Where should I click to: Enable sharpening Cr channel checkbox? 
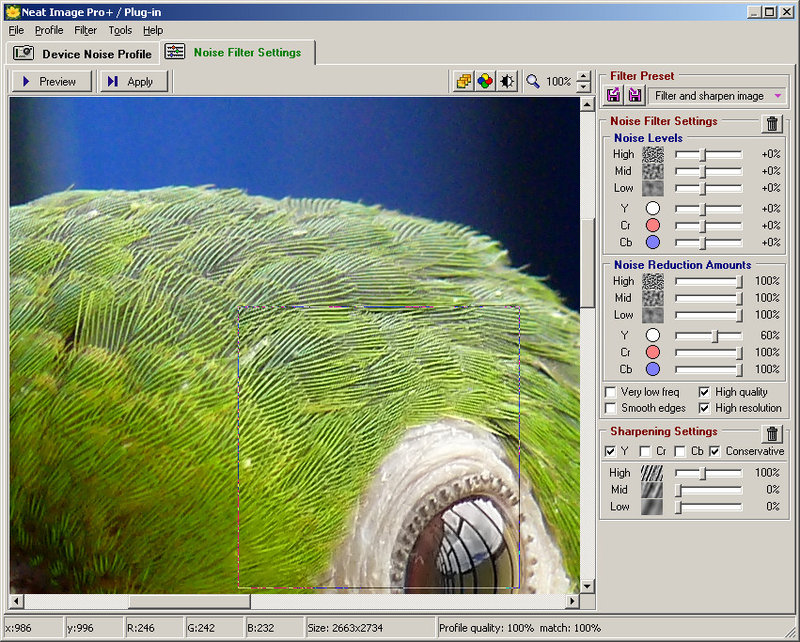[645, 451]
